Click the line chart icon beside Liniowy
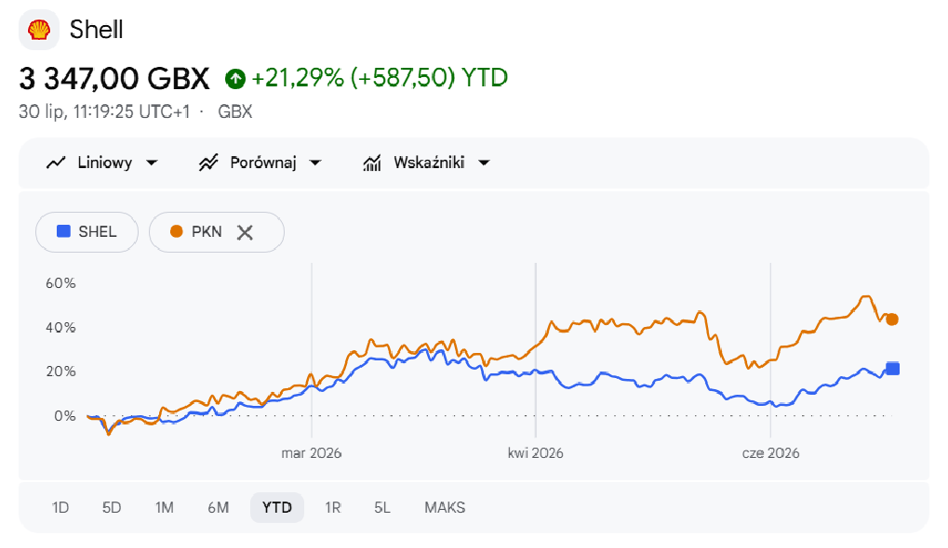Screen dimensions: 948x548 click(56, 163)
